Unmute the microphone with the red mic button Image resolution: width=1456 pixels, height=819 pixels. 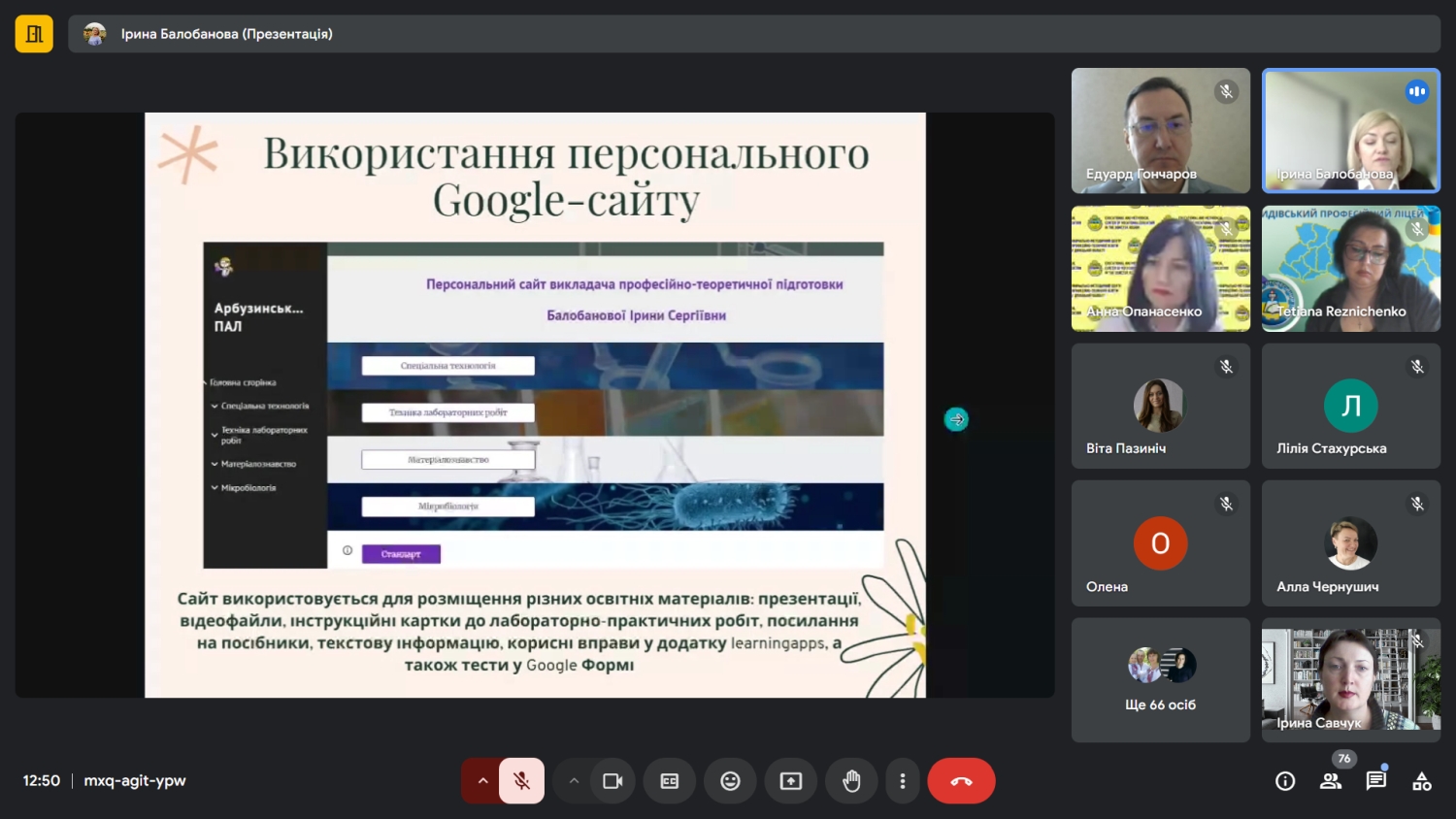tap(521, 781)
